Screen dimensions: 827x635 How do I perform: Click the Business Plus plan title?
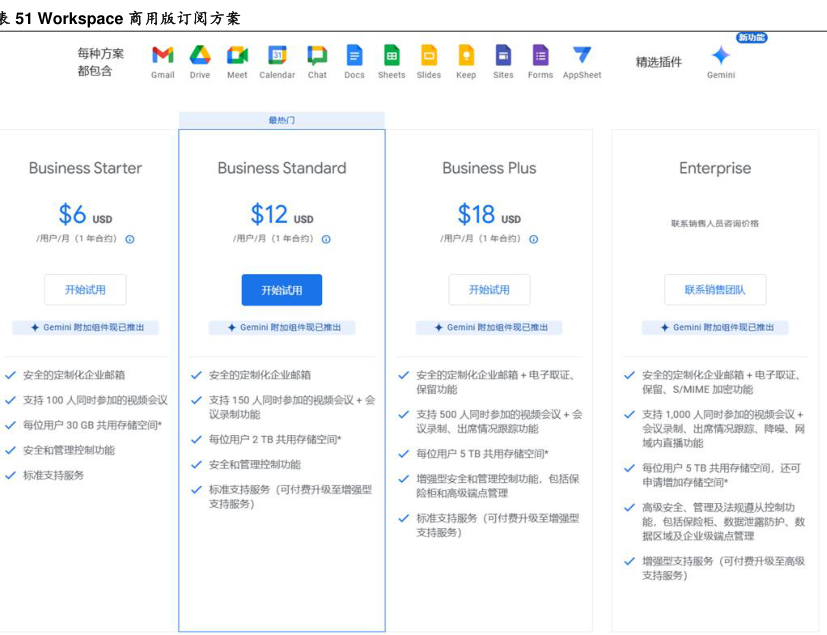[489, 168]
